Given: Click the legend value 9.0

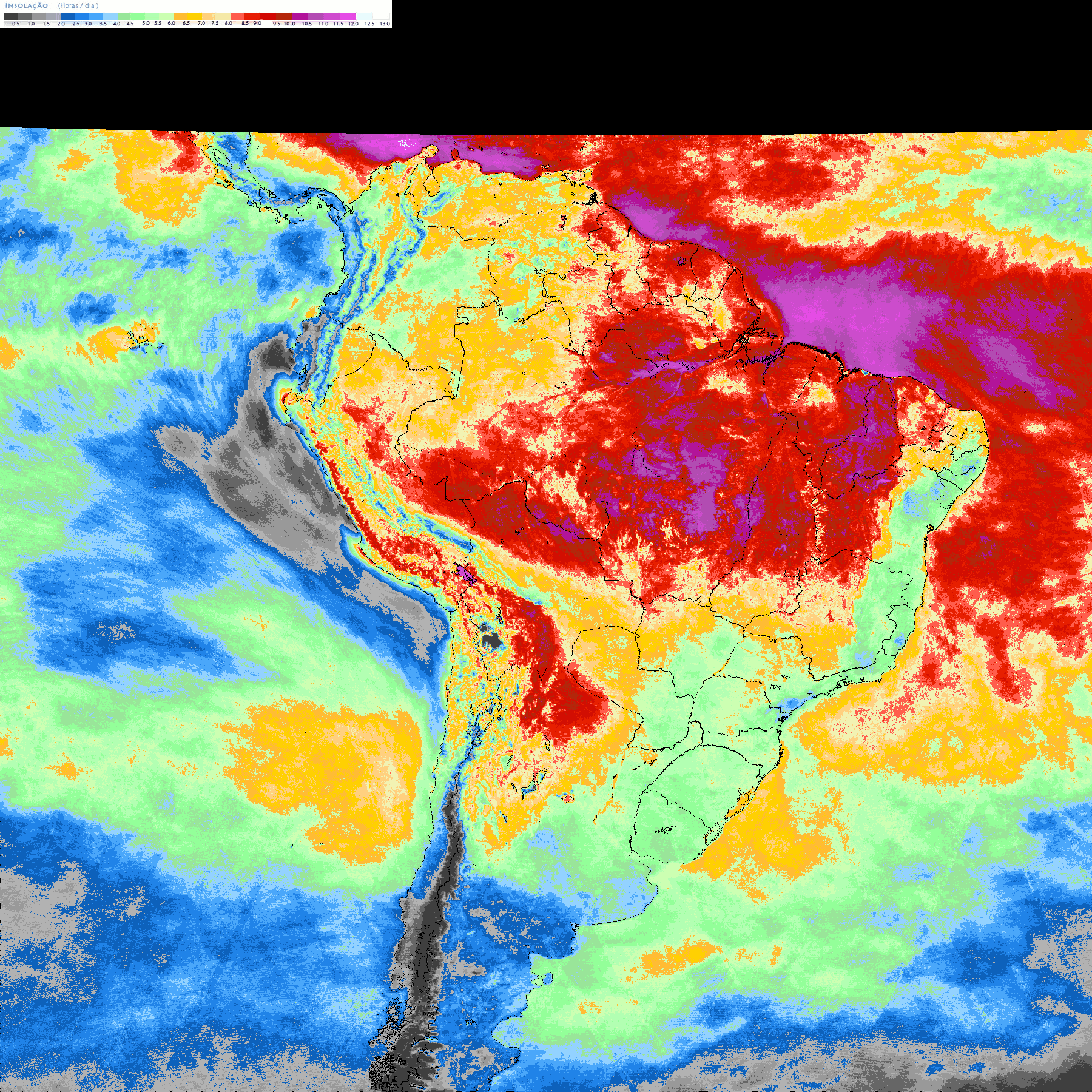Looking at the screenshot, I should tap(257, 23).
